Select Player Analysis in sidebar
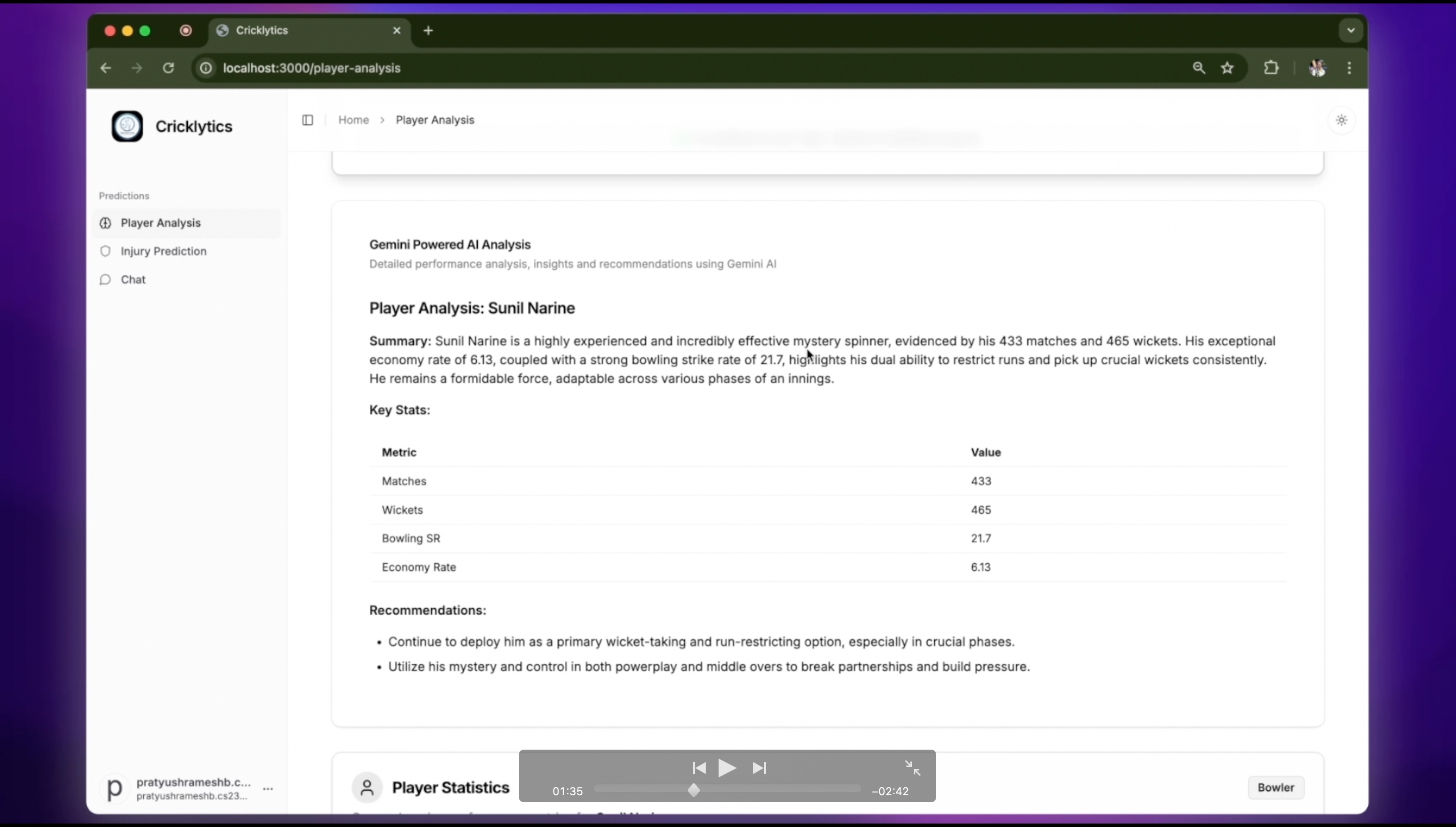 click(x=161, y=223)
